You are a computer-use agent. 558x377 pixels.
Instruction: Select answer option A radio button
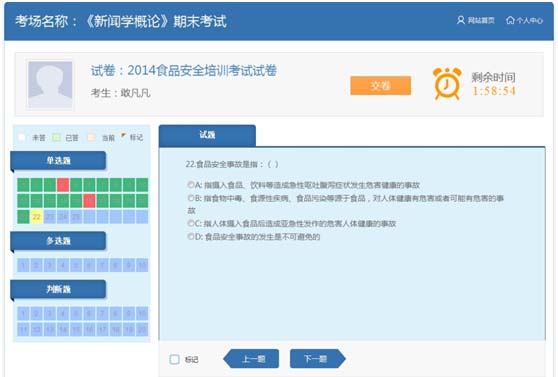click(191, 184)
